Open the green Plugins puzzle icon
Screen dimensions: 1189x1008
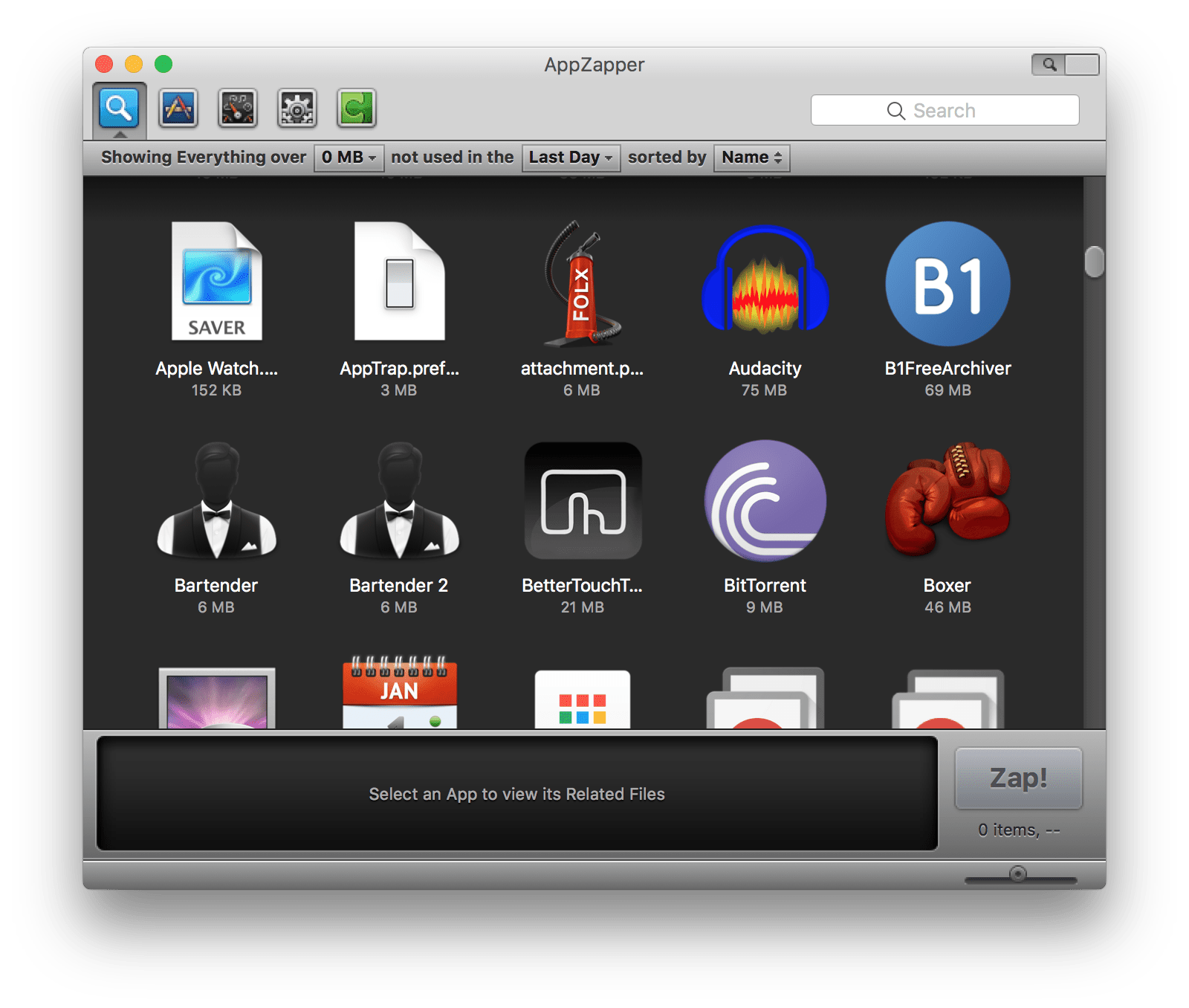tap(357, 109)
